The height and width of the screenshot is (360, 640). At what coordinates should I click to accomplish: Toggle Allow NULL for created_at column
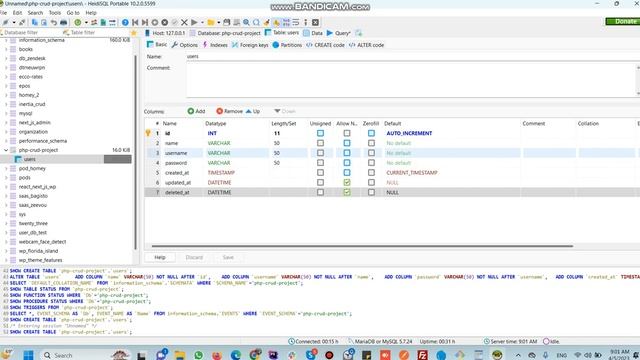point(347,173)
